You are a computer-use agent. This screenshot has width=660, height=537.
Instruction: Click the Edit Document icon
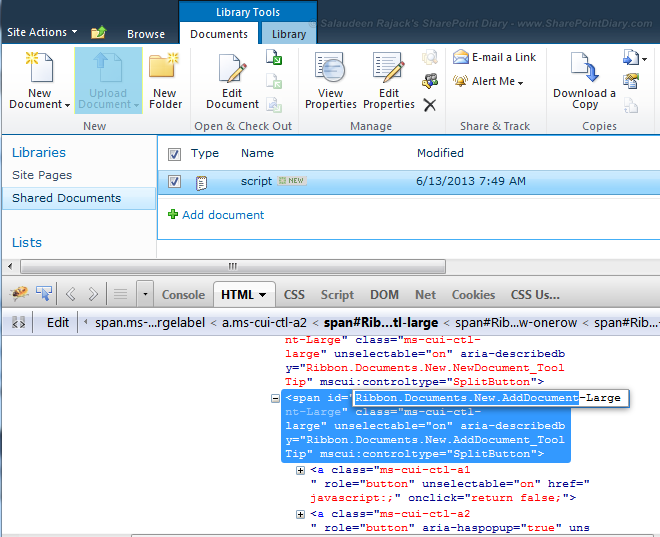point(232,68)
